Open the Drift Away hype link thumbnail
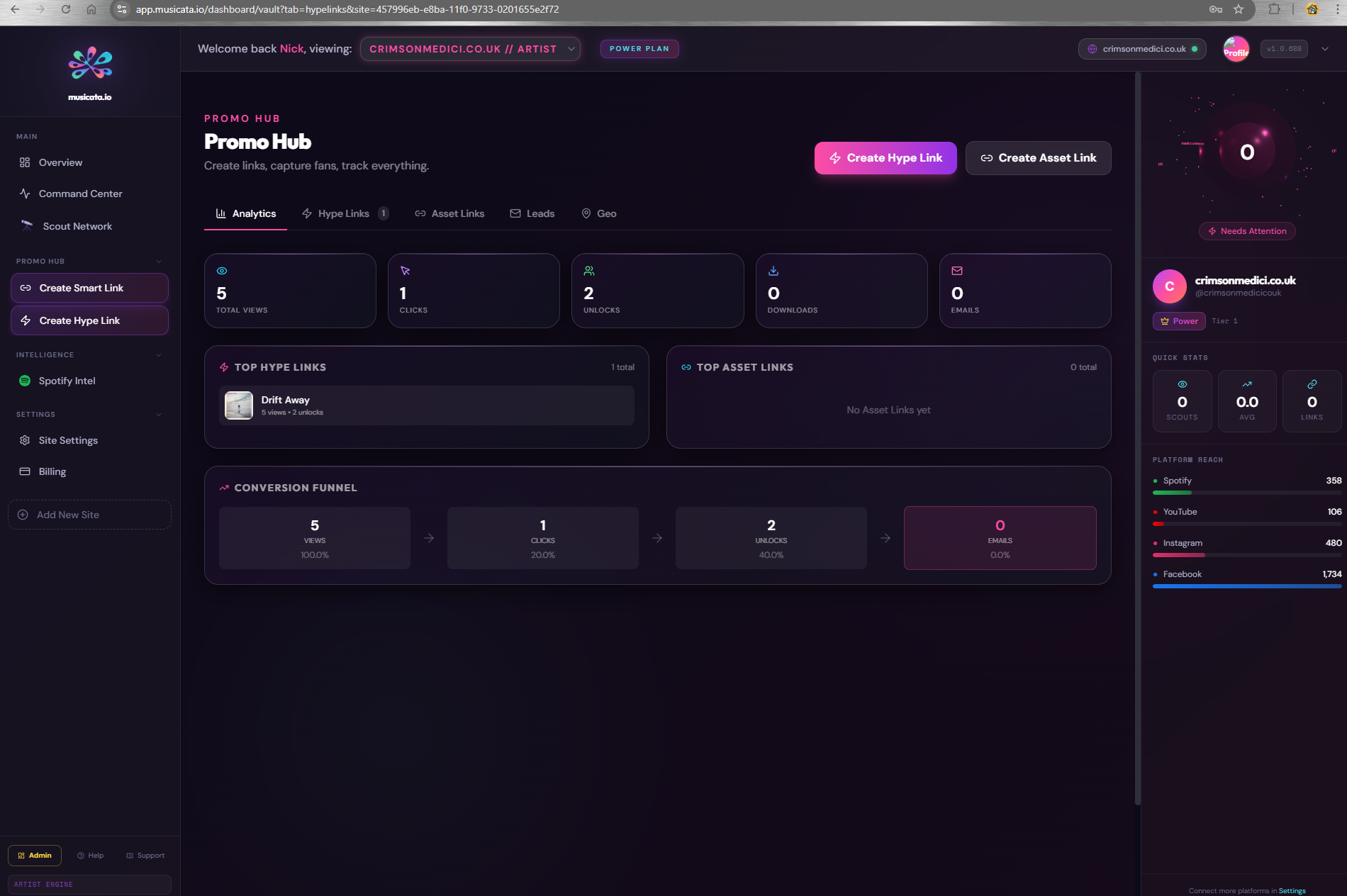 [239, 405]
